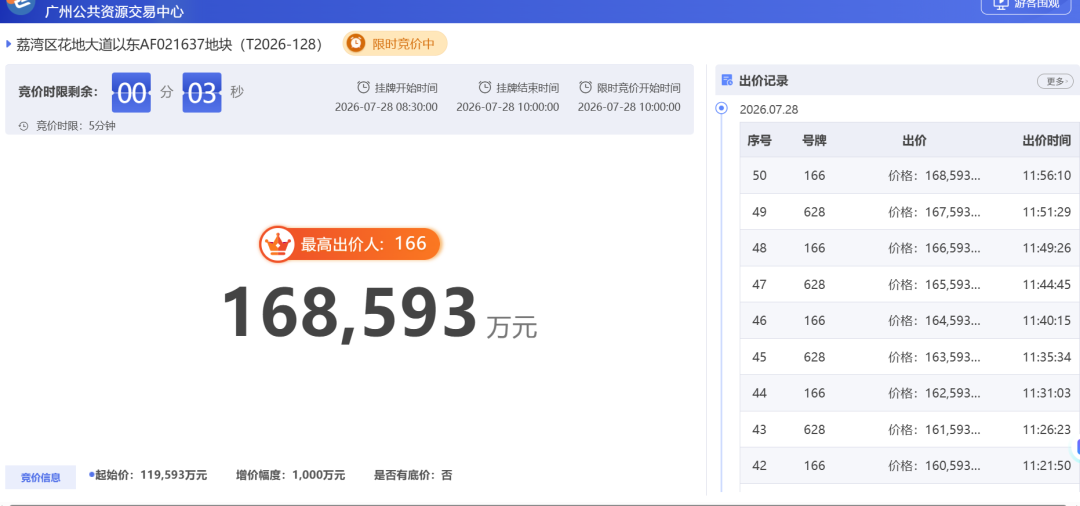
Task: Click the date label 2026.07.28
Action: point(769,109)
